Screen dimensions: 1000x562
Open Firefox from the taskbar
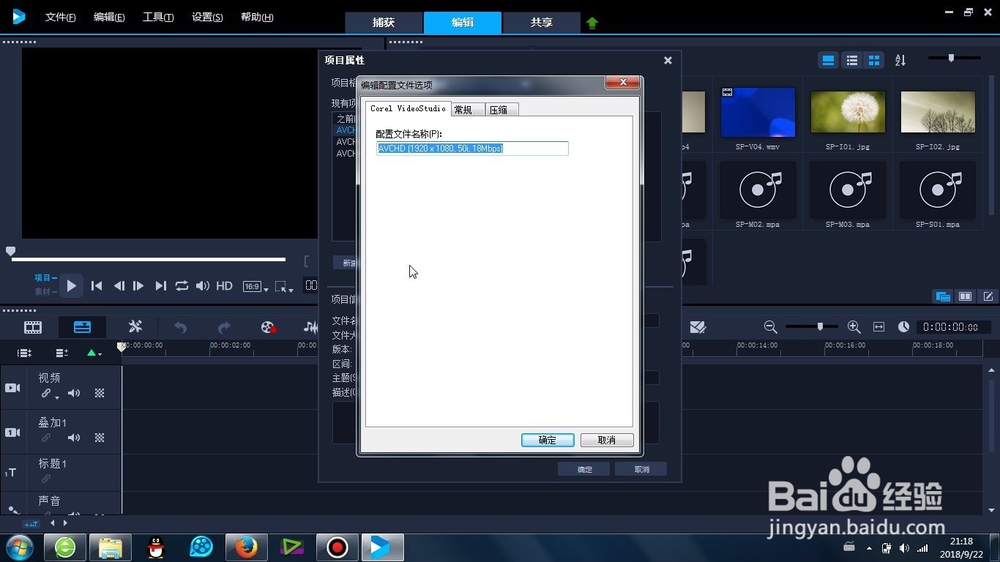coord(246,547)
